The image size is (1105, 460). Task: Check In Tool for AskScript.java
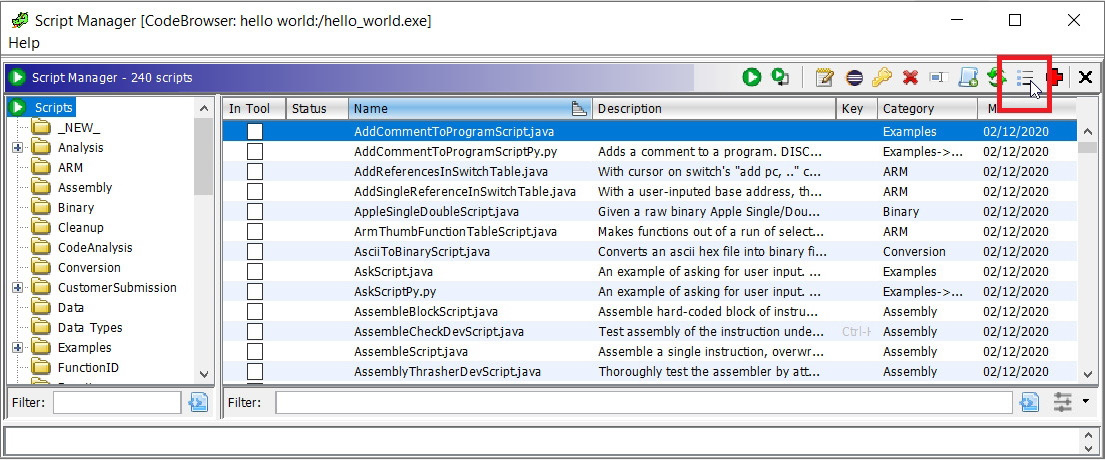point(254,271)
